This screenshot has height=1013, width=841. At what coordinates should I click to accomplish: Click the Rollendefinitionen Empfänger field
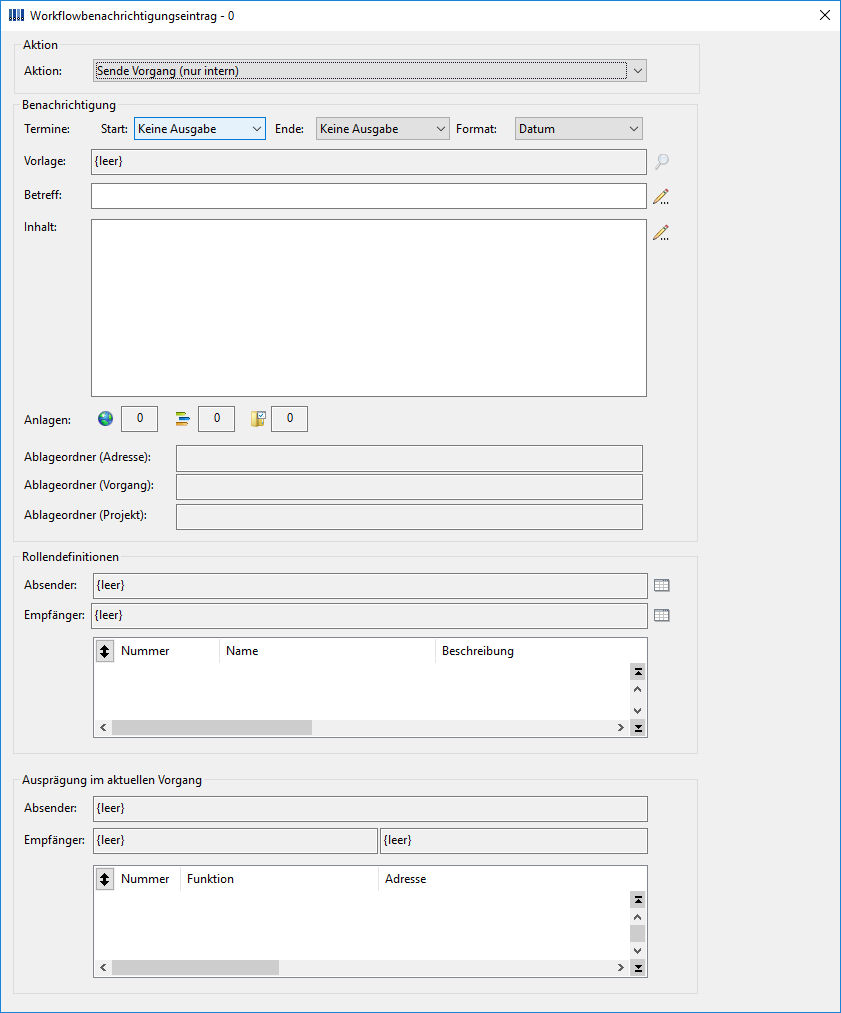370,616
